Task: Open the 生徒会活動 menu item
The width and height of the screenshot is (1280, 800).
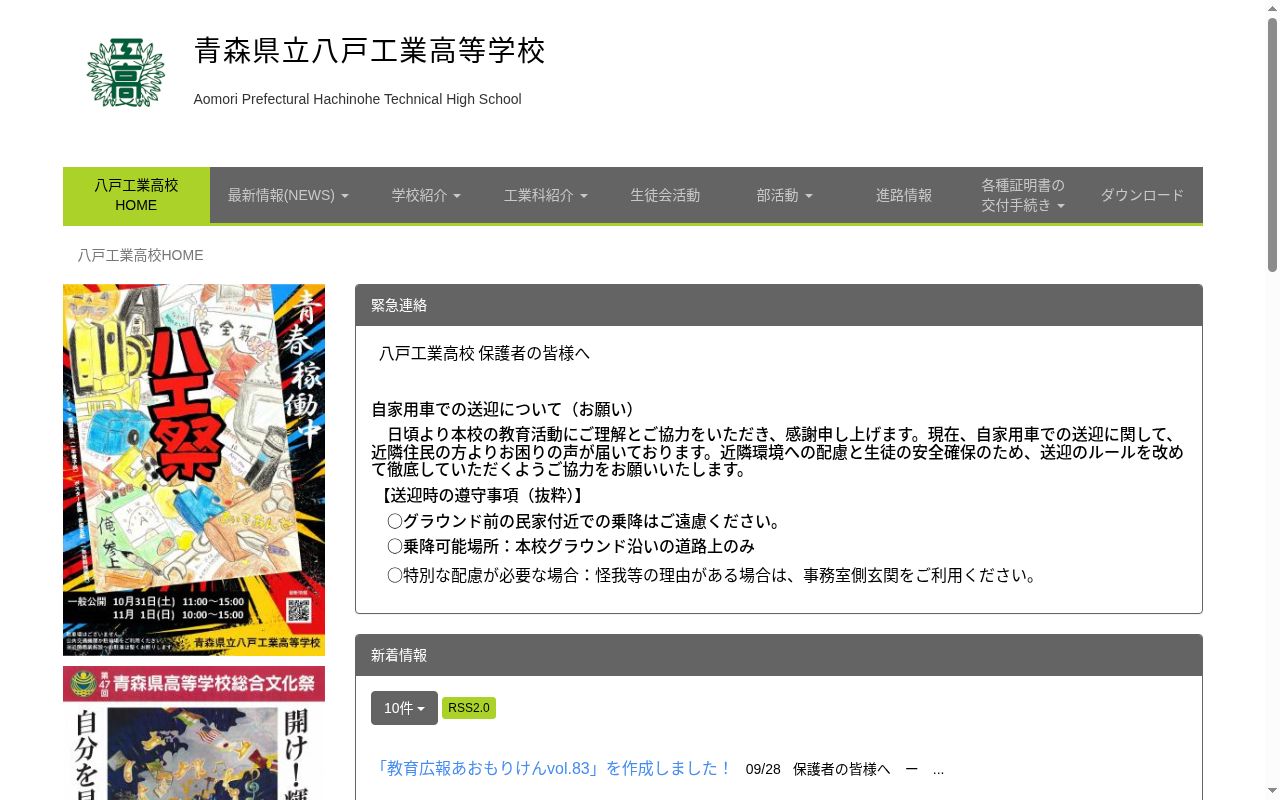Action: click(665, 195)
